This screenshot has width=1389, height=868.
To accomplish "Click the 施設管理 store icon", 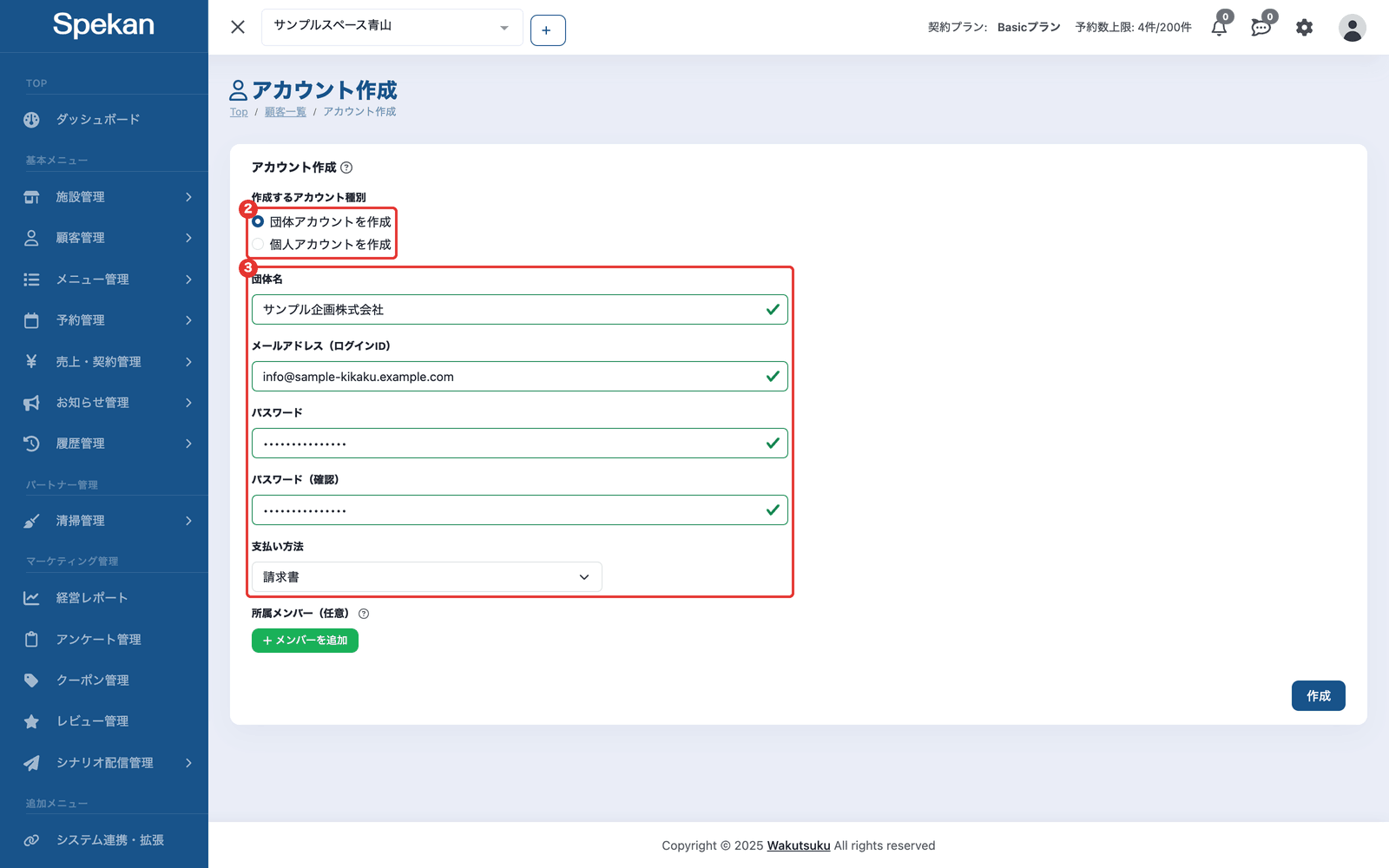I will pos(31,197).
